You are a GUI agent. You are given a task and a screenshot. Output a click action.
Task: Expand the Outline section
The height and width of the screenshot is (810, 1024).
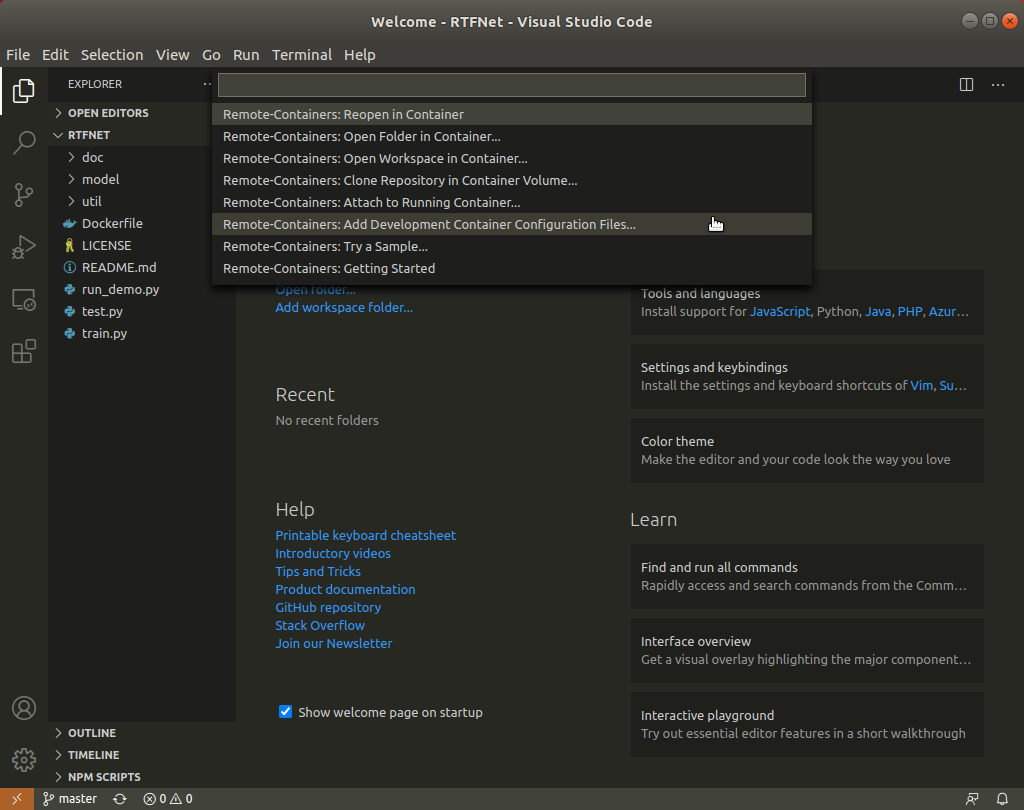click(x=142, y=733)
